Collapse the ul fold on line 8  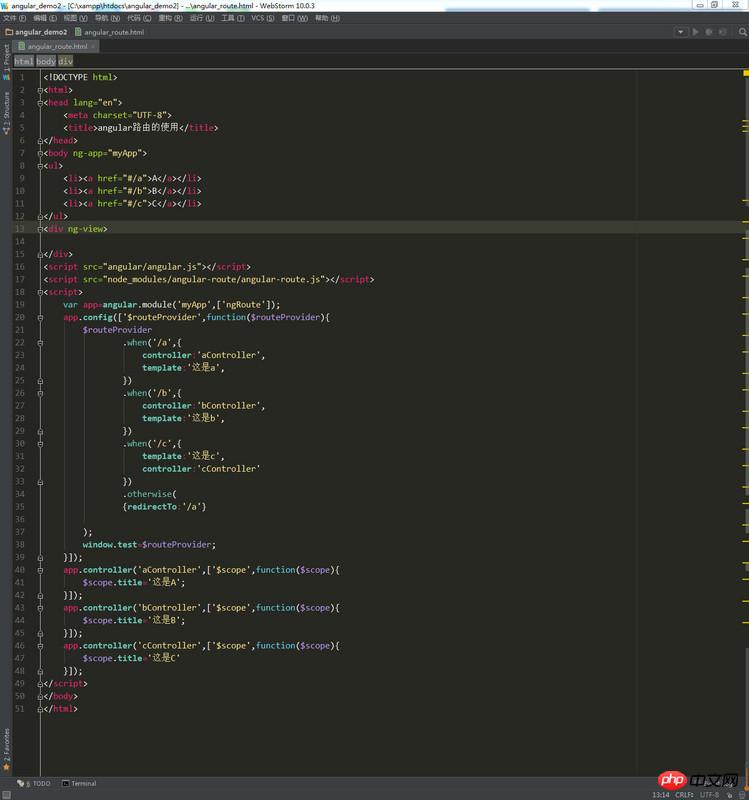click(x=40, y=166)
